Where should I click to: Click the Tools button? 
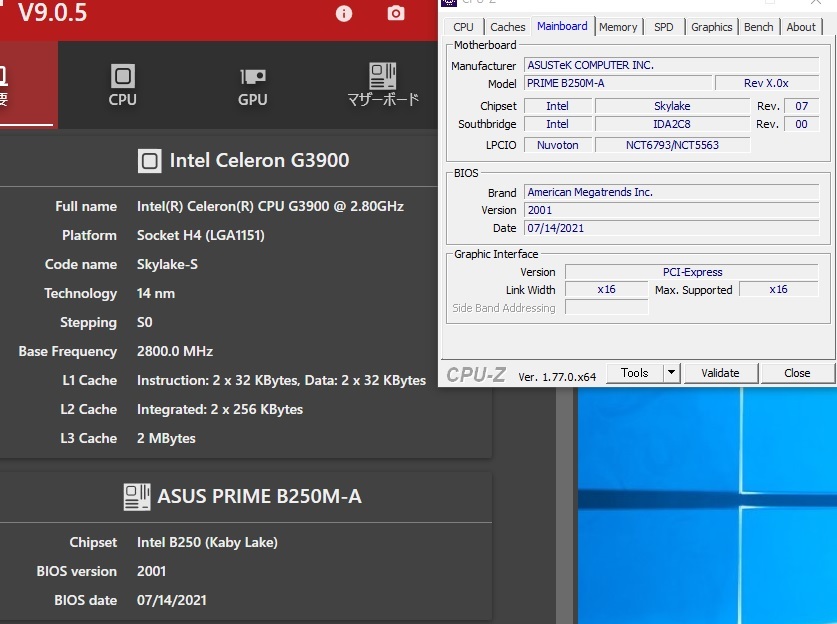pos(634,373)
